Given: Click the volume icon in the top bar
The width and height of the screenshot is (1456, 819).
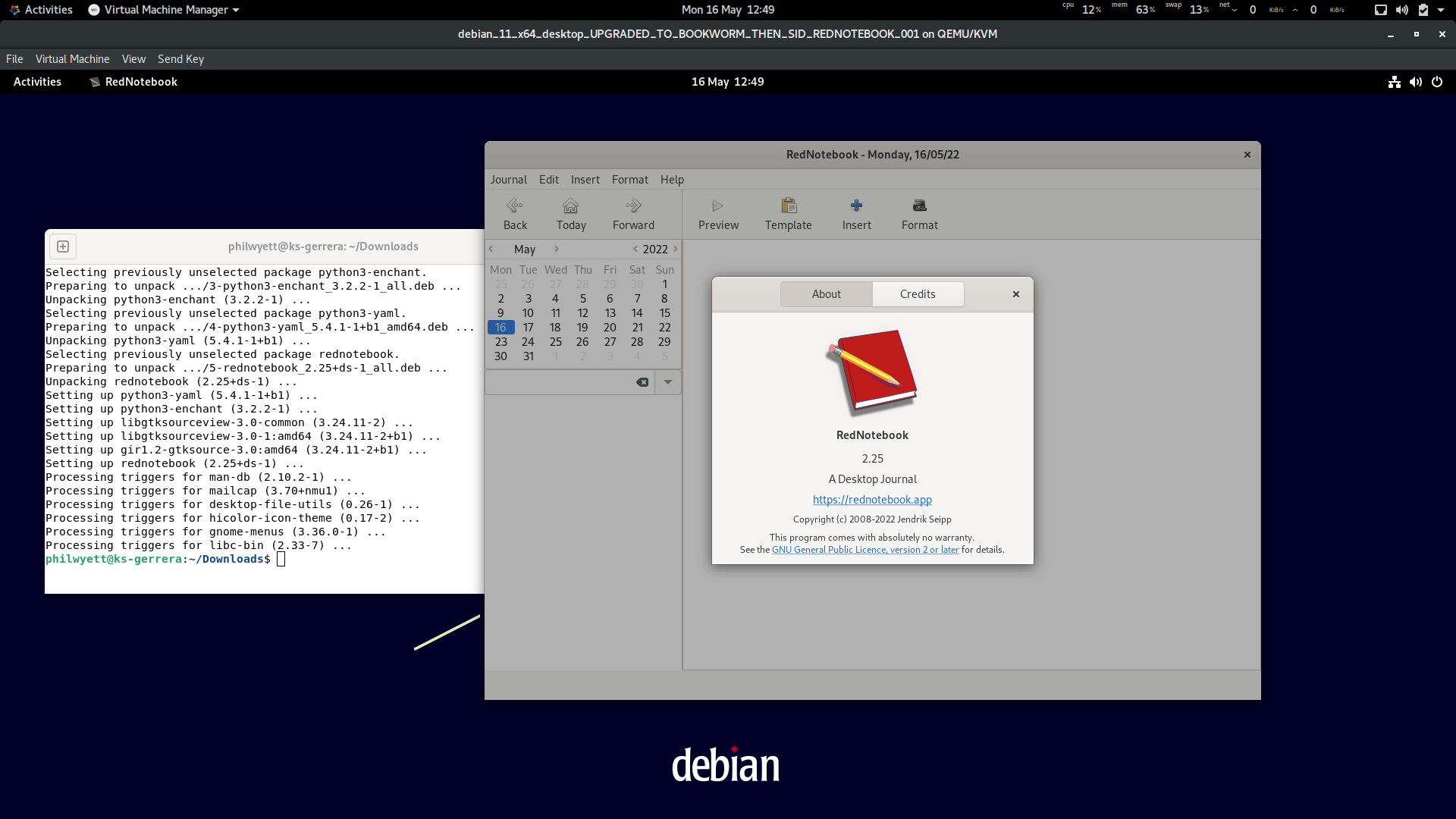Looking at the screenshot, I should (1416, 82).
